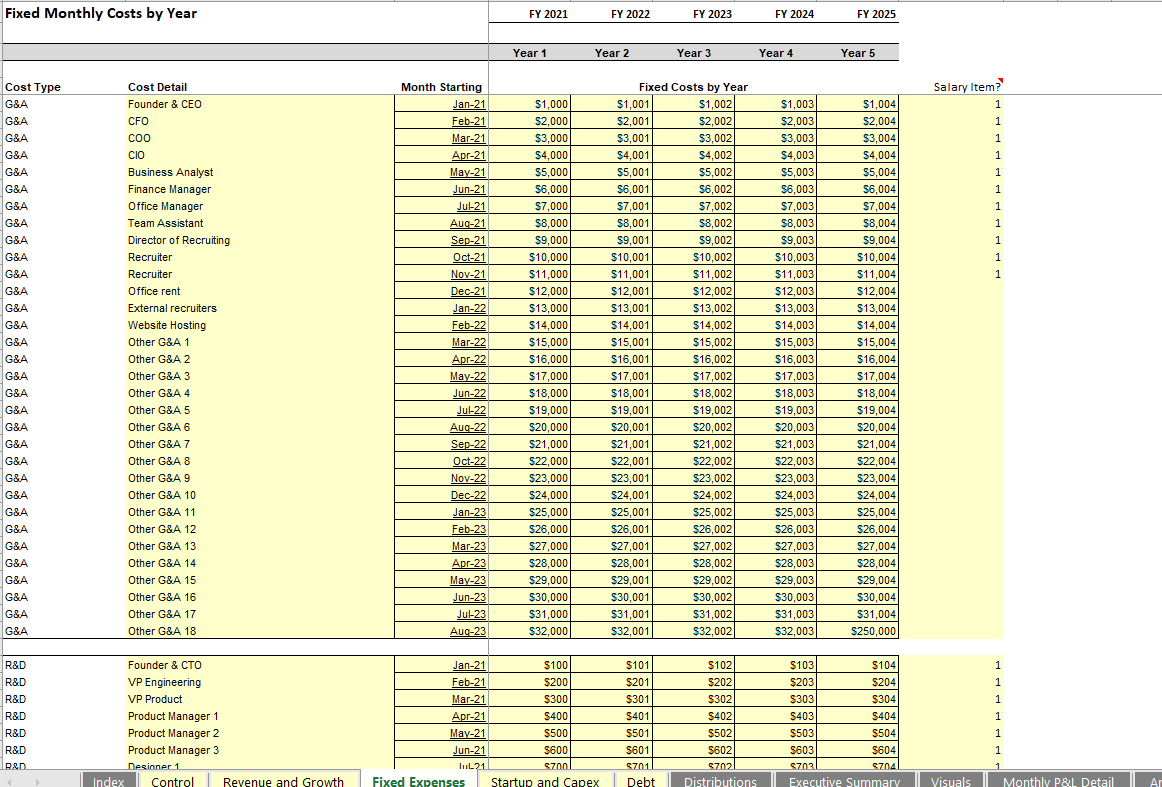Select the Month Starting header cell
Image resolution: width=1162 pixels, height=787 pixels.
[x=441, y=87]
